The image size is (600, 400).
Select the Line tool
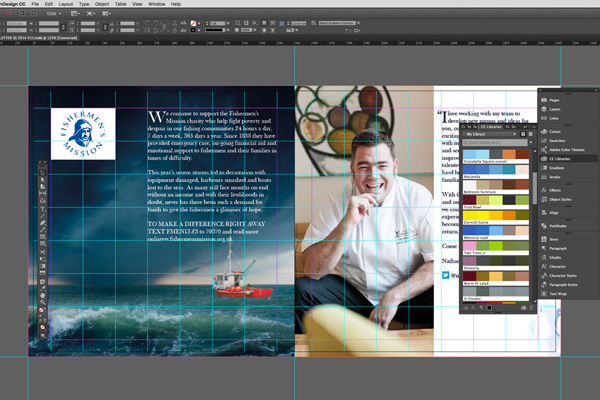[42, 216]
